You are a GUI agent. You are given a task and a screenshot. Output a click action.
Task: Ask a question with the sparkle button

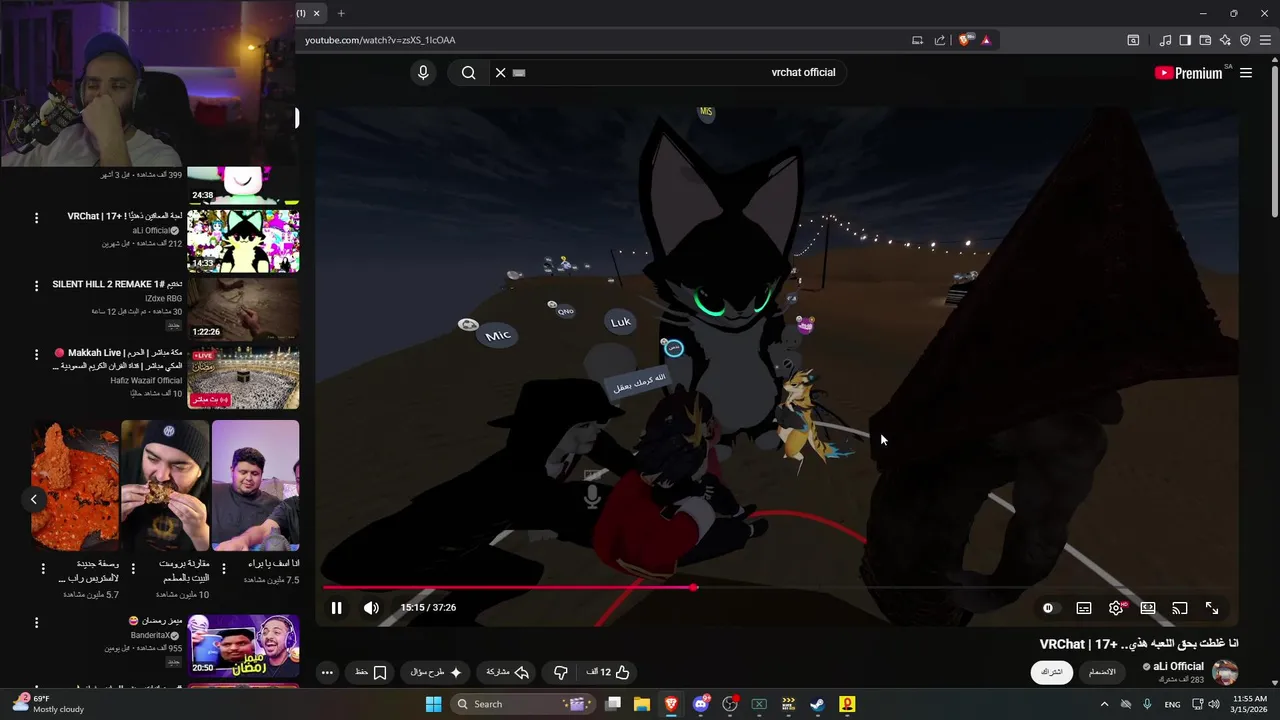click(x=436, y=672)
